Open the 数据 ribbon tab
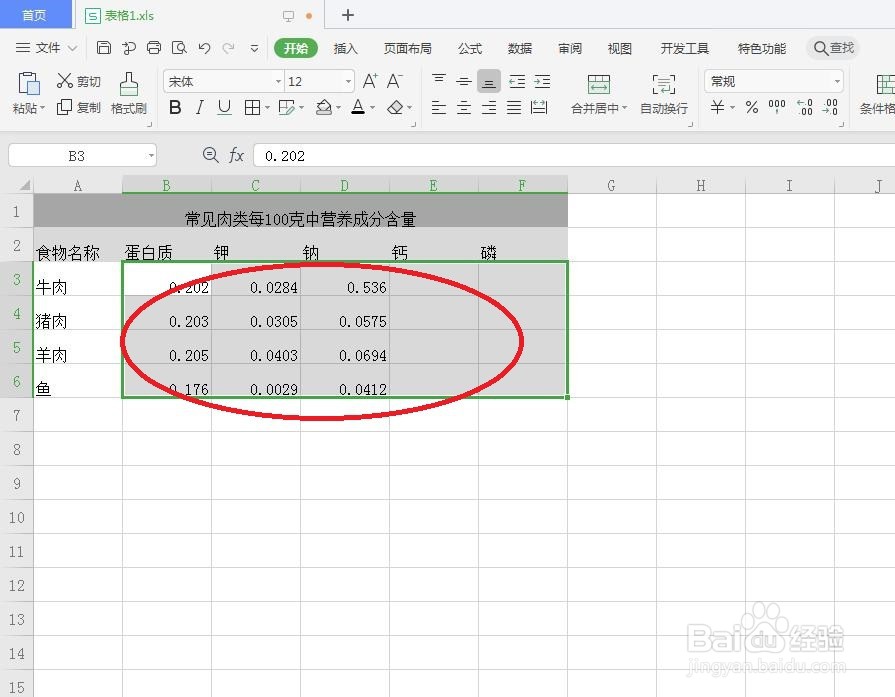The height and width of the screenshot is (697, 895). click(x=519, y=47)
